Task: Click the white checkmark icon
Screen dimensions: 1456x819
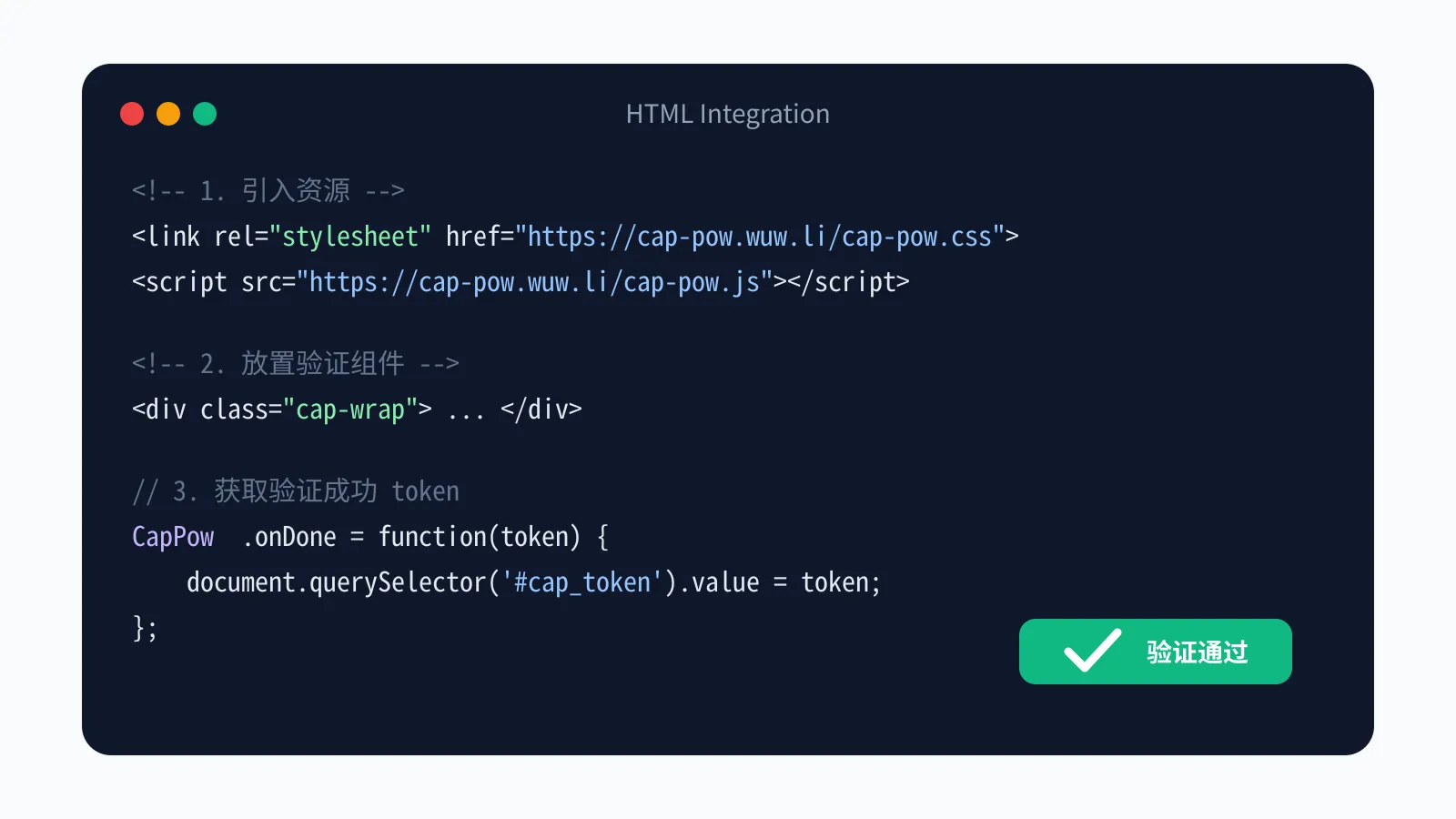Action: [1093, 651]
